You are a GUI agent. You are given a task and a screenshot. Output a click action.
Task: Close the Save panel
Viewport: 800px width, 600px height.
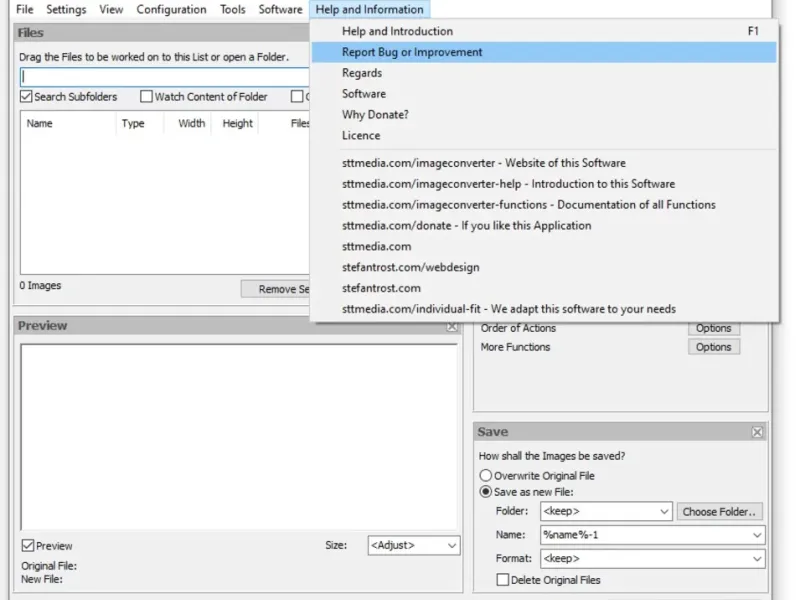pos(757,432)
